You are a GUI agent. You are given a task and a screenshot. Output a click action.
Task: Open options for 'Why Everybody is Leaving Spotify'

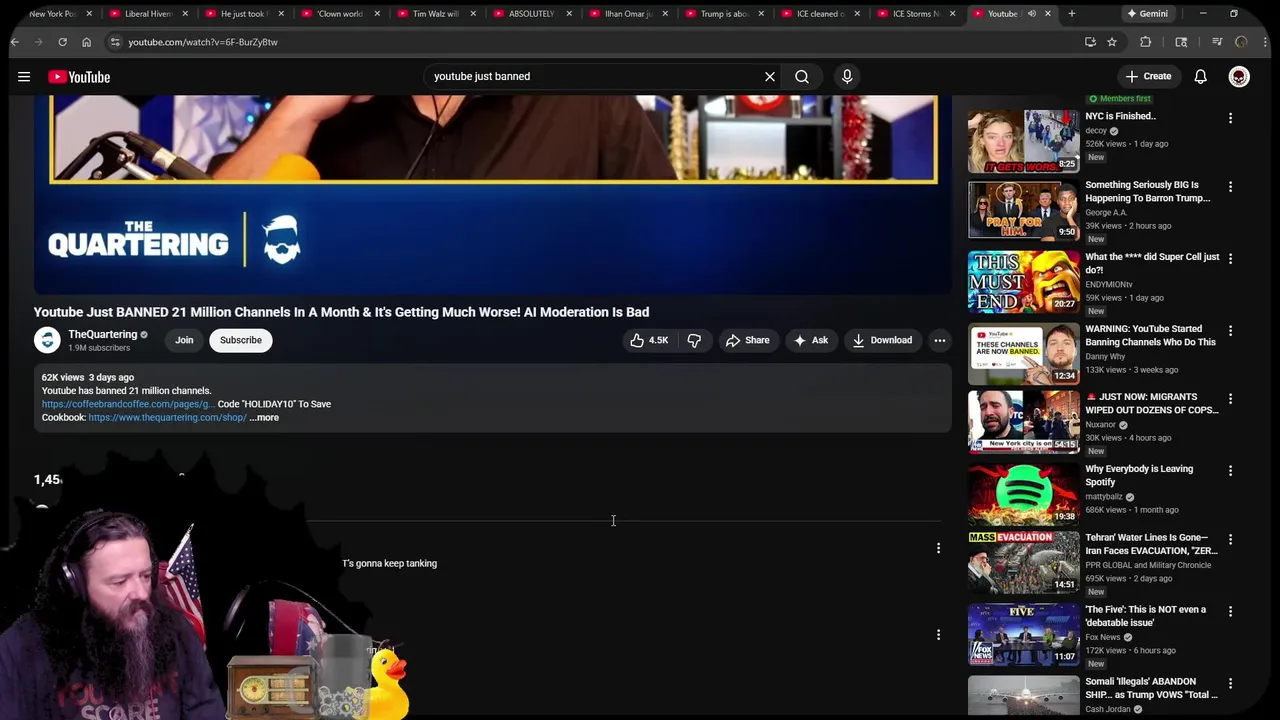[1230, 471]
